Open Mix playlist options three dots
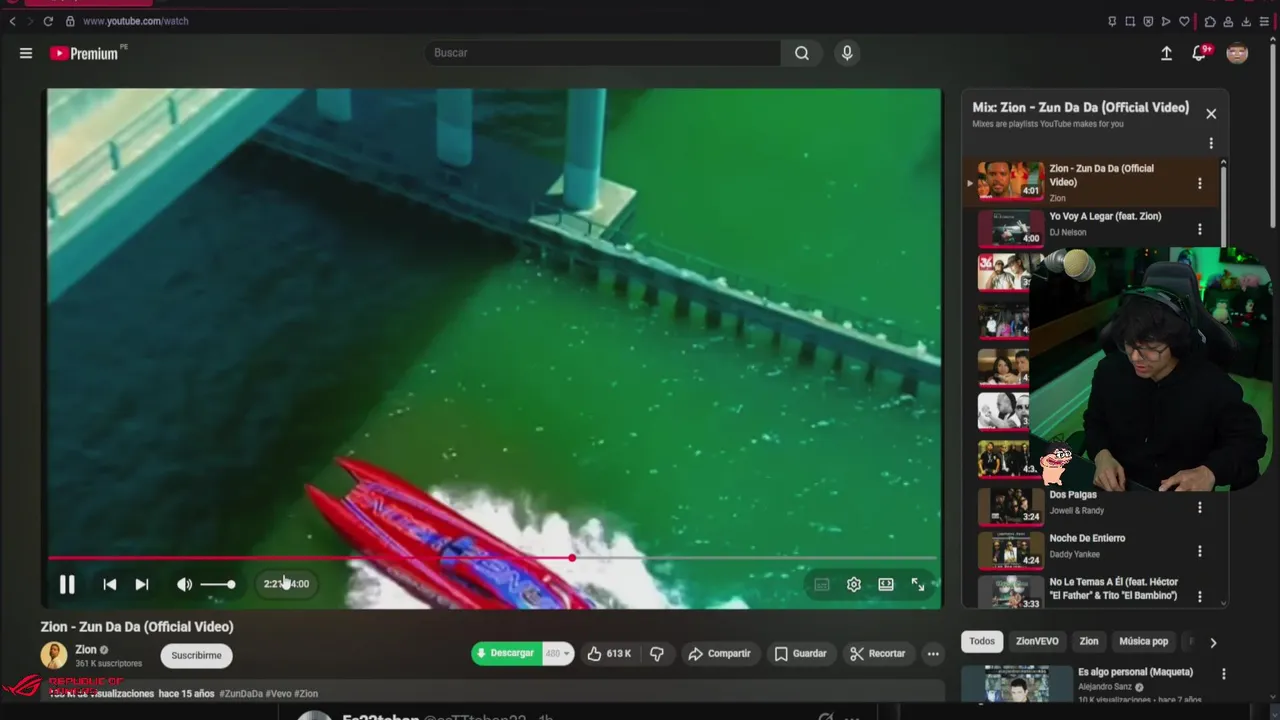This screenshot has width=1280, height=720. (1211, 143)
